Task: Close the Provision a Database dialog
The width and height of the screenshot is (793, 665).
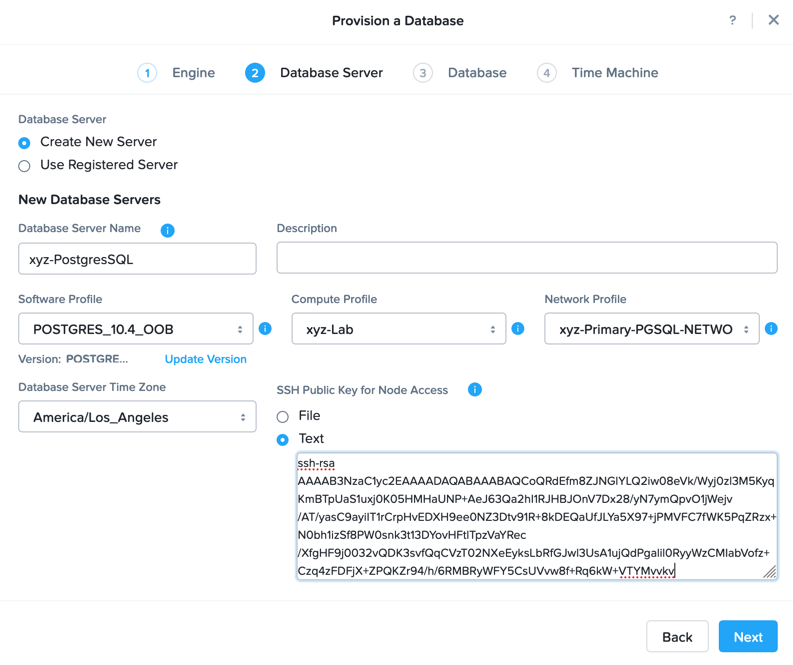Action: pos(773,20)
